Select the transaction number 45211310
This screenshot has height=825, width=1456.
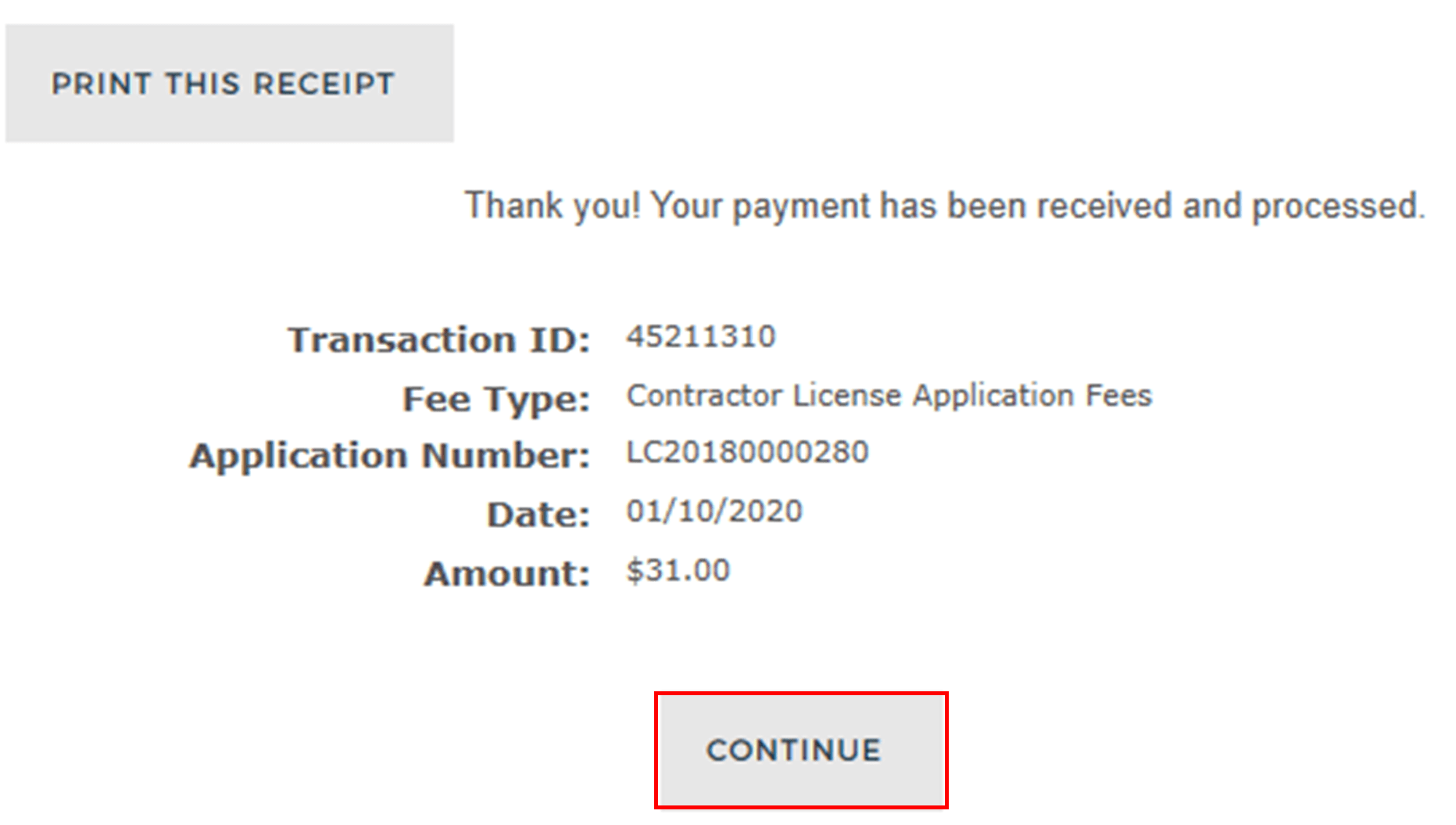pos(700,337)
